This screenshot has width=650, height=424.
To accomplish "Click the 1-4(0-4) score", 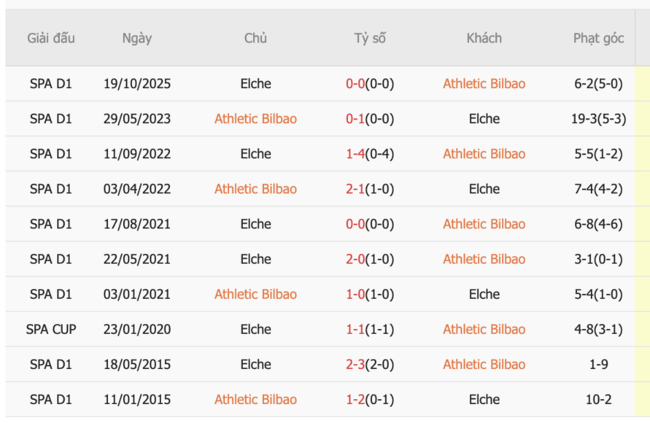I will click(x=370, y=154).
